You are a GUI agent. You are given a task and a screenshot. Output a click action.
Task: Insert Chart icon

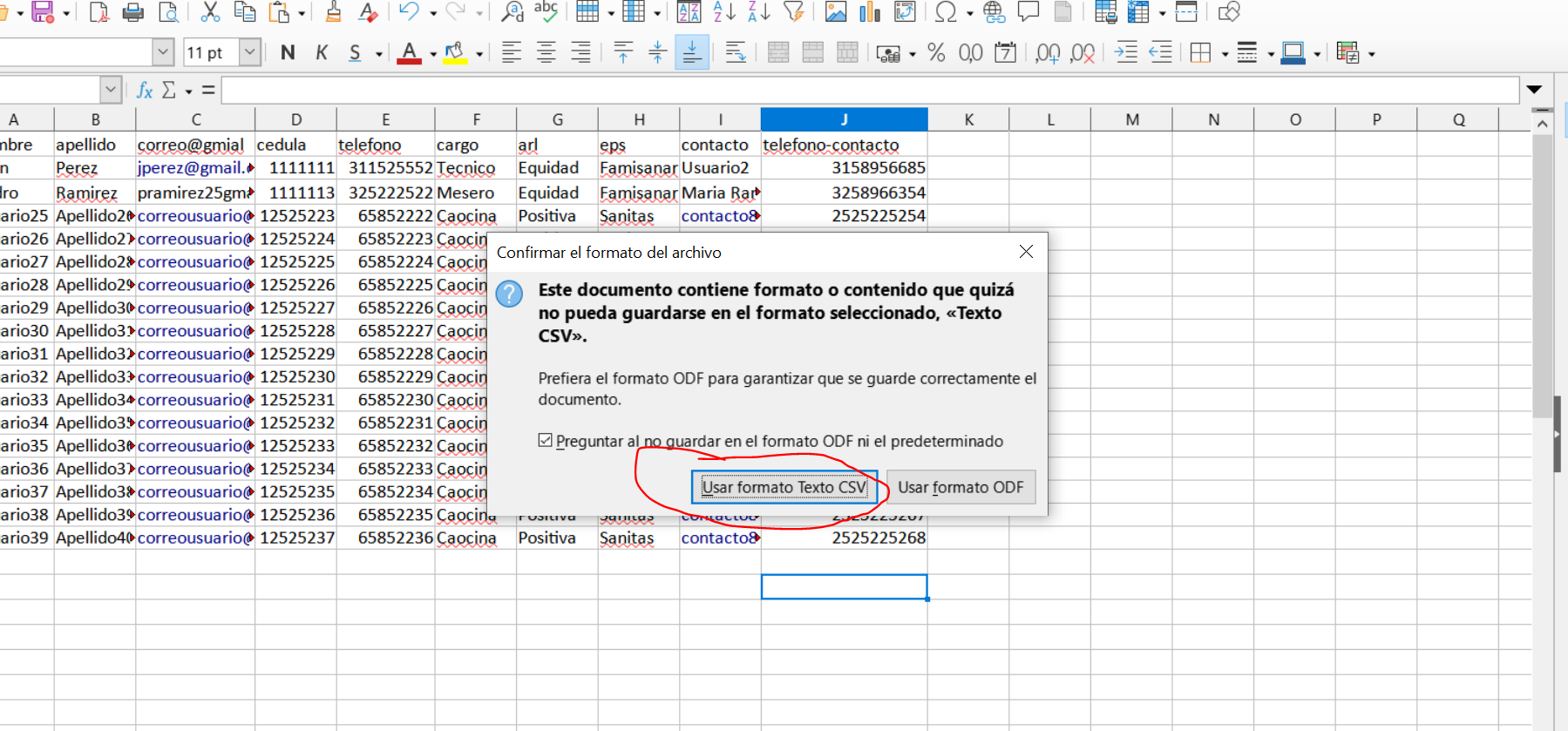pos(870,12)
